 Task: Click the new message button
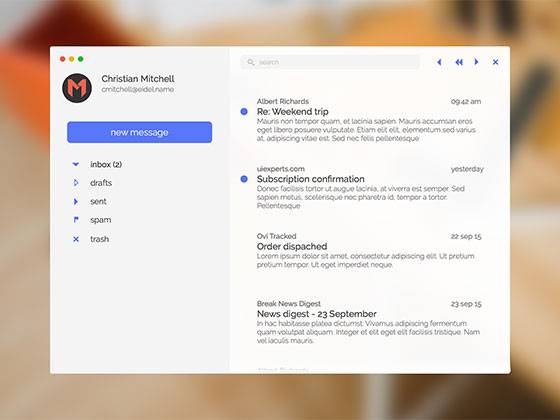[x=140, y=132]
